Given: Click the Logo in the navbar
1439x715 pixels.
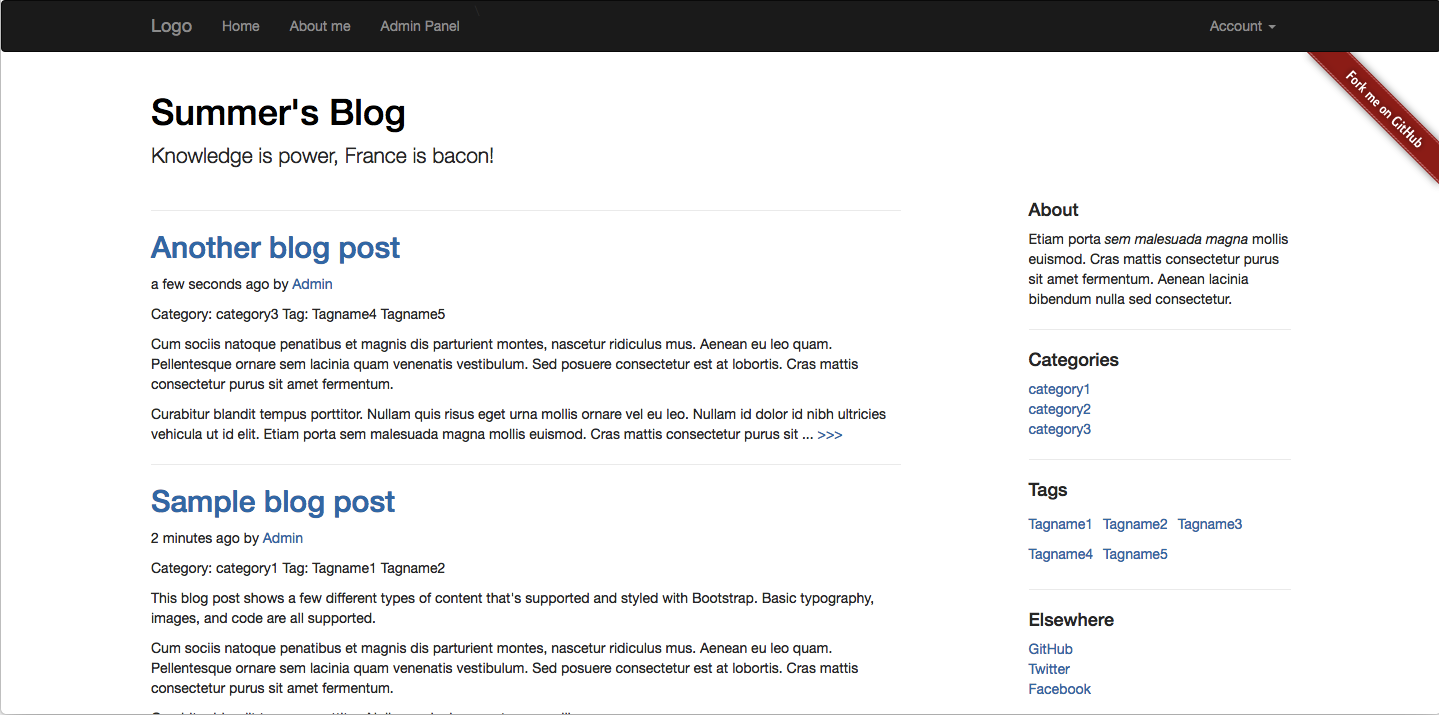Looking at the screenshot, I should [171, 26].
